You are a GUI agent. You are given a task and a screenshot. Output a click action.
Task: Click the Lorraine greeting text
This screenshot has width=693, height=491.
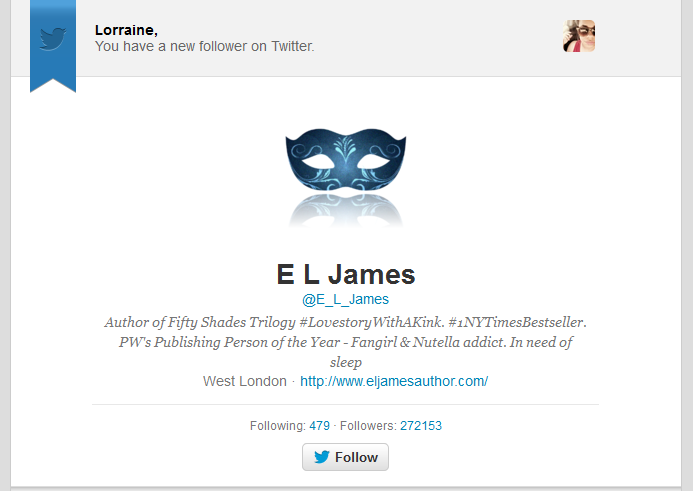click(126, 30)
